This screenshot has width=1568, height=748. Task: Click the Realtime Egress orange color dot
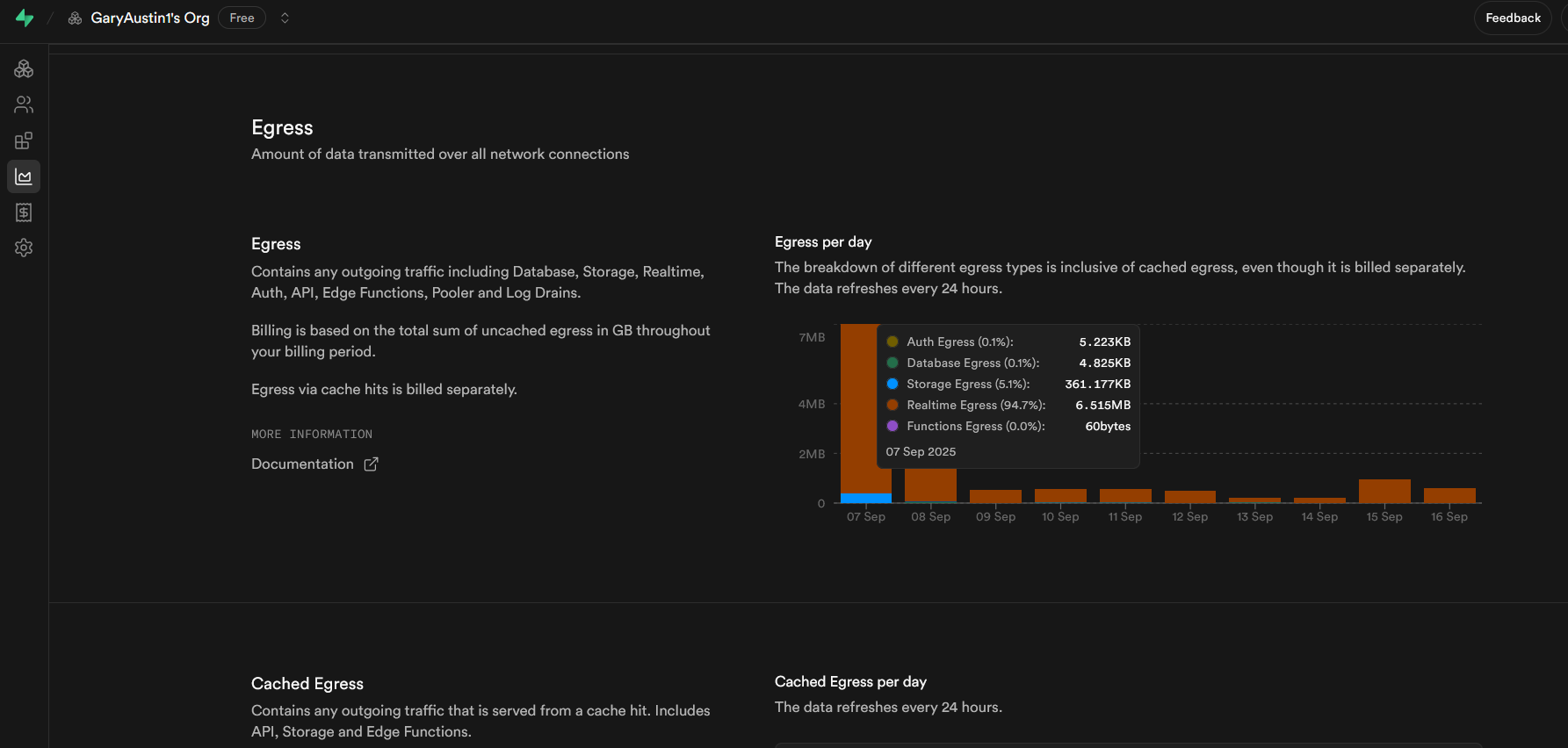pyautogui.click(x=892, y=405)
